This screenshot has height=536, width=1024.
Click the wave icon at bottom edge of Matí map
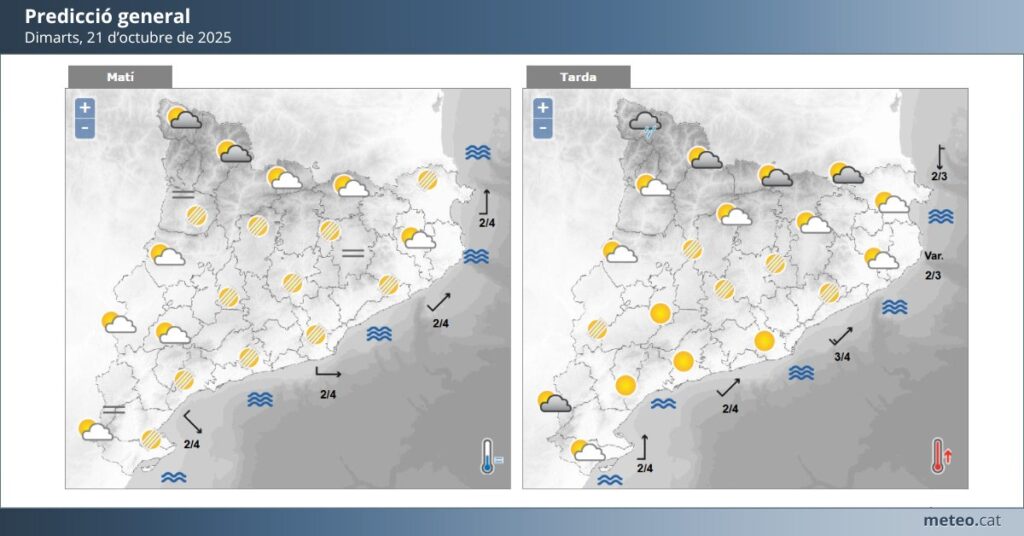coord(174,478)
